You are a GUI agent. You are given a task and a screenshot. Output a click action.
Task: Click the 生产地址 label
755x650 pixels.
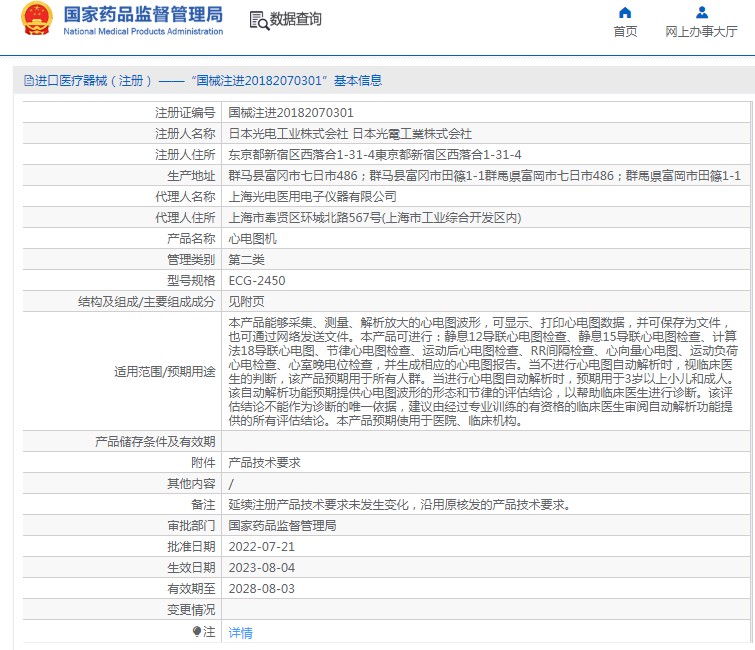pyautogui.click(x=191, y=176)
